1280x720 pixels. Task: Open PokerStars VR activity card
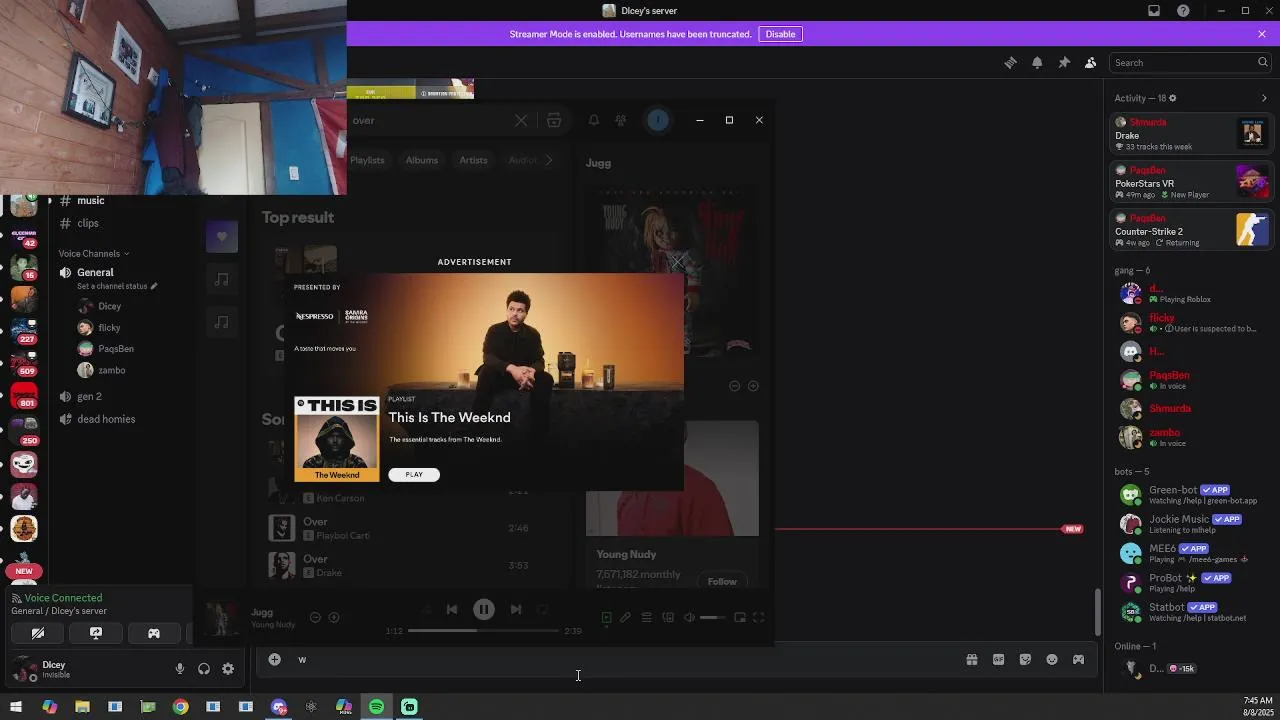[x=1191, y=182]
